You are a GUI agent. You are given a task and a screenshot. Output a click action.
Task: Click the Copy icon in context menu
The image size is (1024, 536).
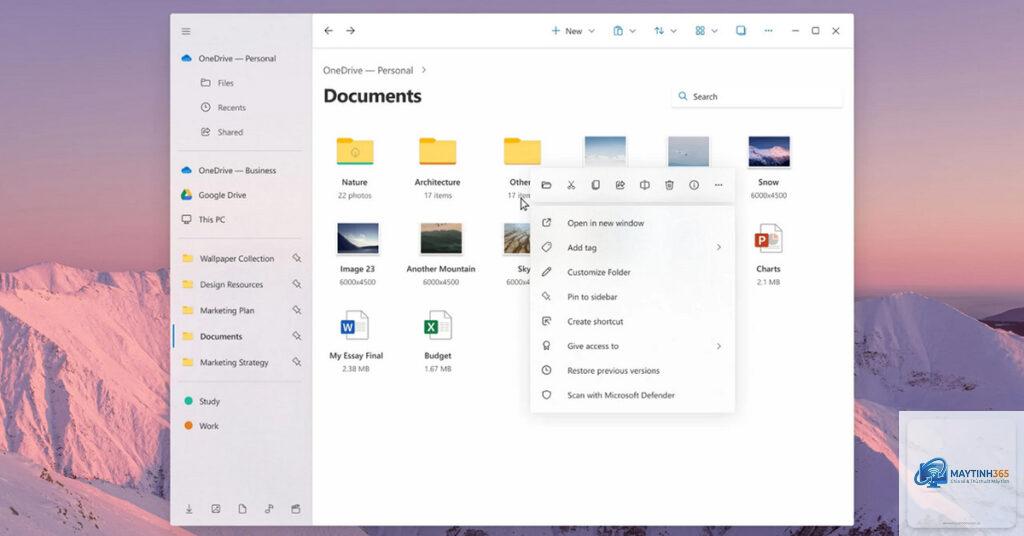[596, 185]
